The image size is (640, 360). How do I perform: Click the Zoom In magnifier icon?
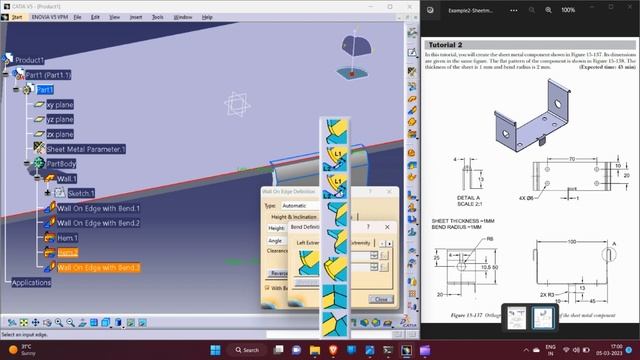(x=59, y=323)
